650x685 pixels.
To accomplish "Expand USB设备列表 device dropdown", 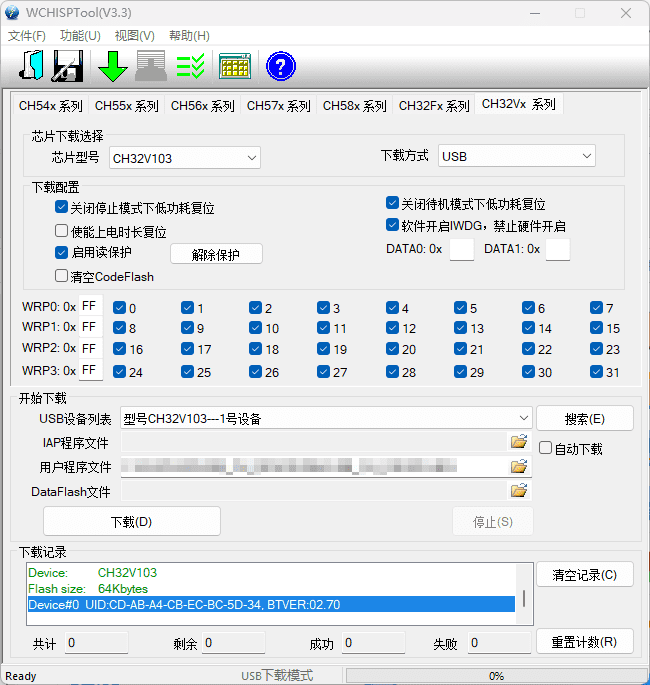I will tap(326, 418).
